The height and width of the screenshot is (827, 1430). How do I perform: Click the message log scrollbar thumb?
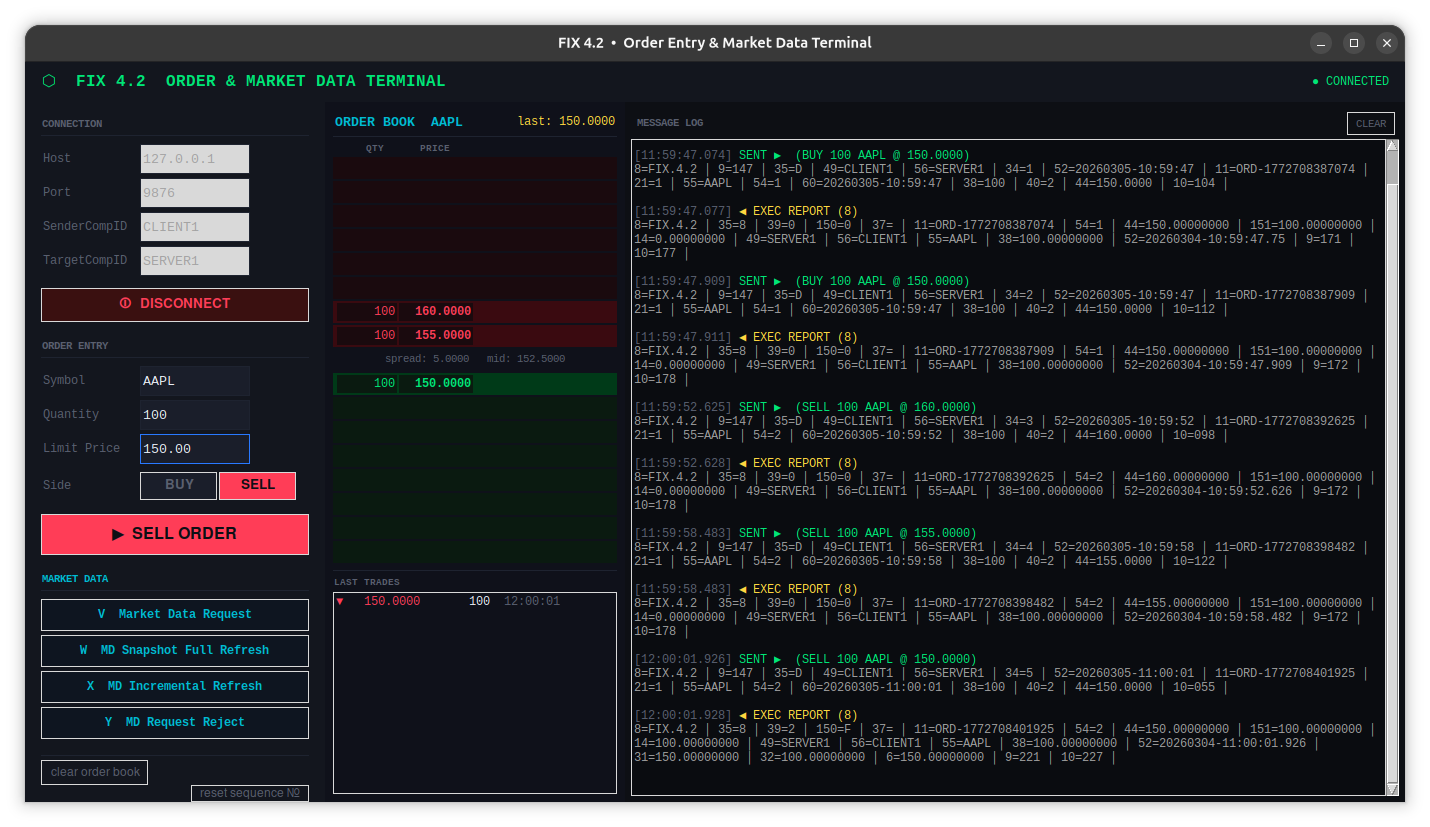(x=1392, y=169)
